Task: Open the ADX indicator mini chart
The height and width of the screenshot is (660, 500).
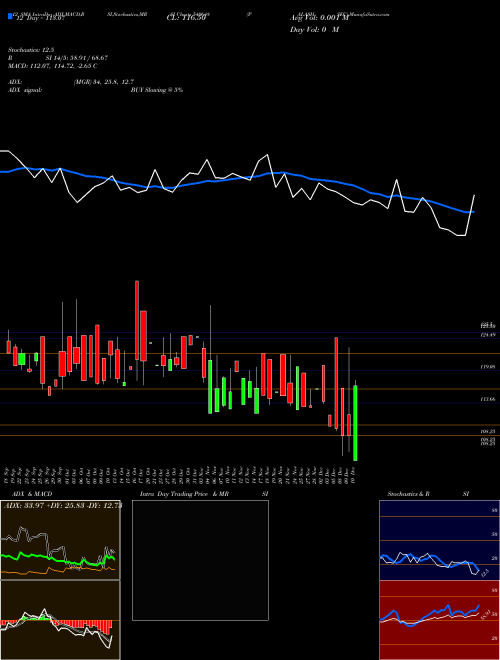Action: click(60, 540)
